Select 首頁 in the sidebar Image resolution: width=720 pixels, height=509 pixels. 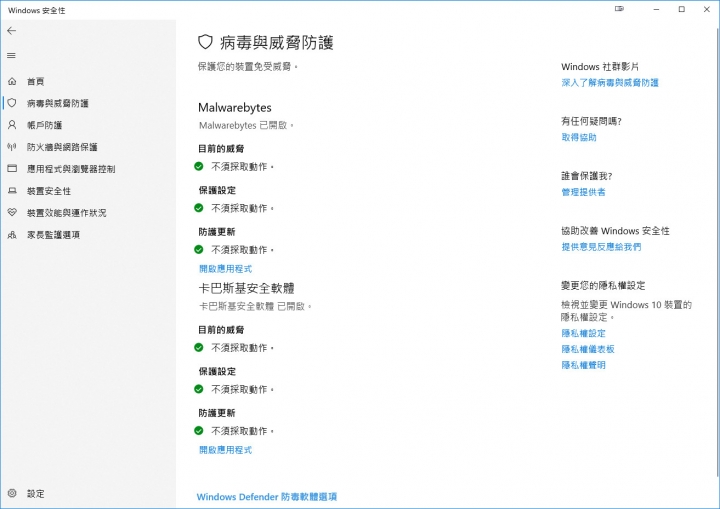click(x=35, y=81)
